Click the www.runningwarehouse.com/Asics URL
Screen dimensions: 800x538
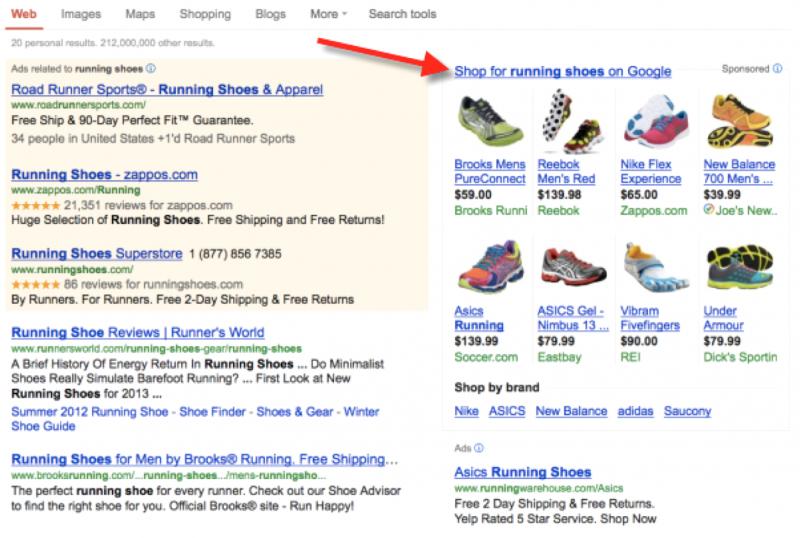pos(539,488)
